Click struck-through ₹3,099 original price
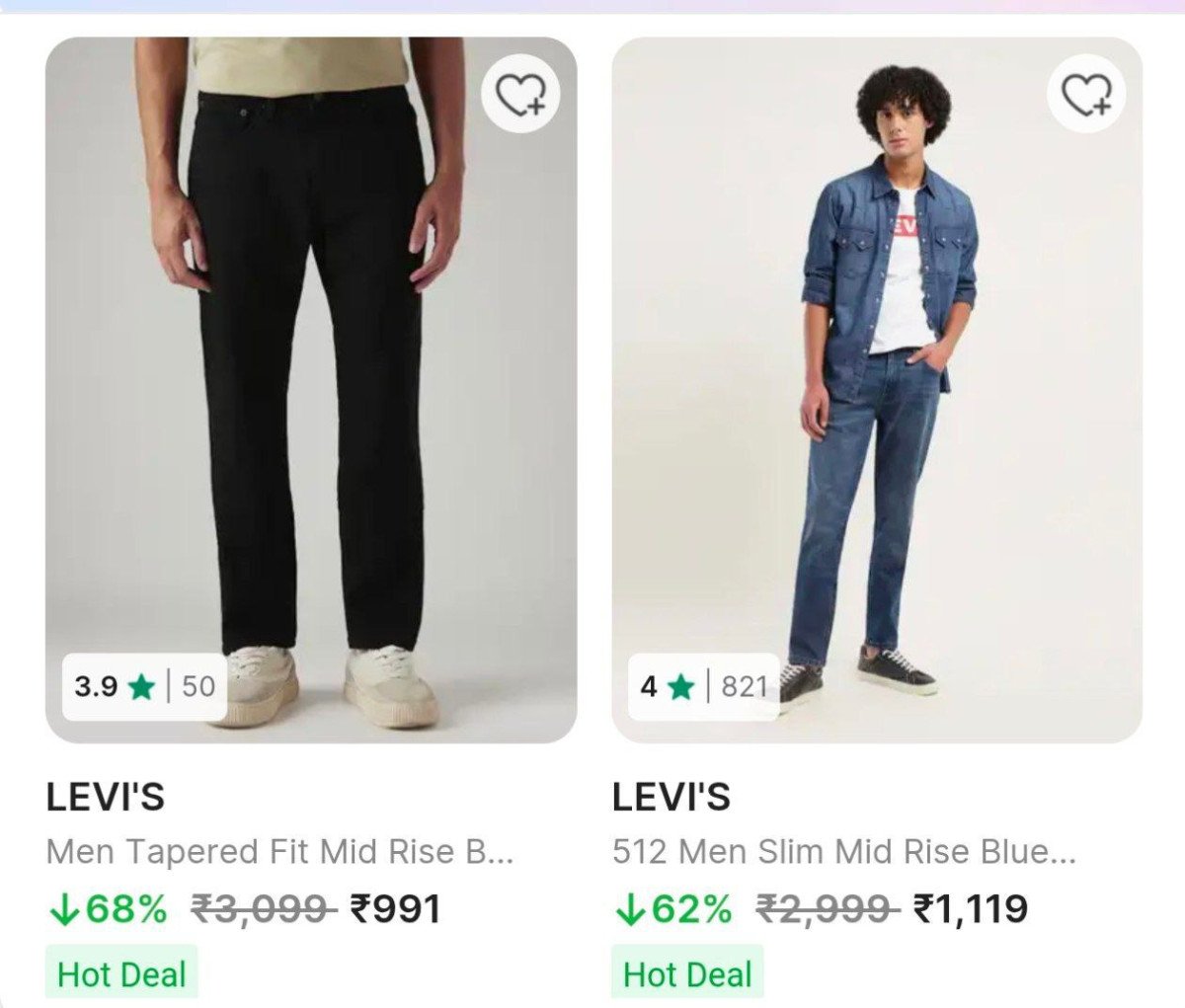This screenshot has height=1008, width=1185. [264, 909]
